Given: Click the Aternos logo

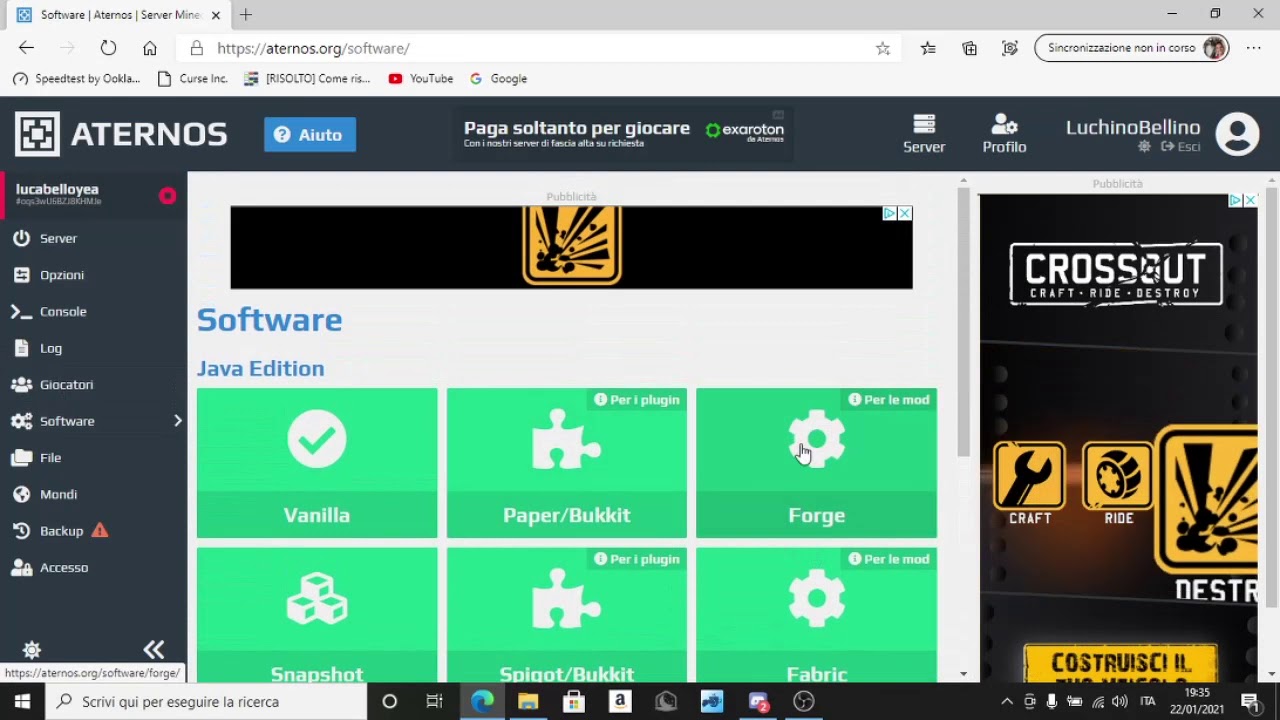Looking at the screenshot, I should point(121,134).
